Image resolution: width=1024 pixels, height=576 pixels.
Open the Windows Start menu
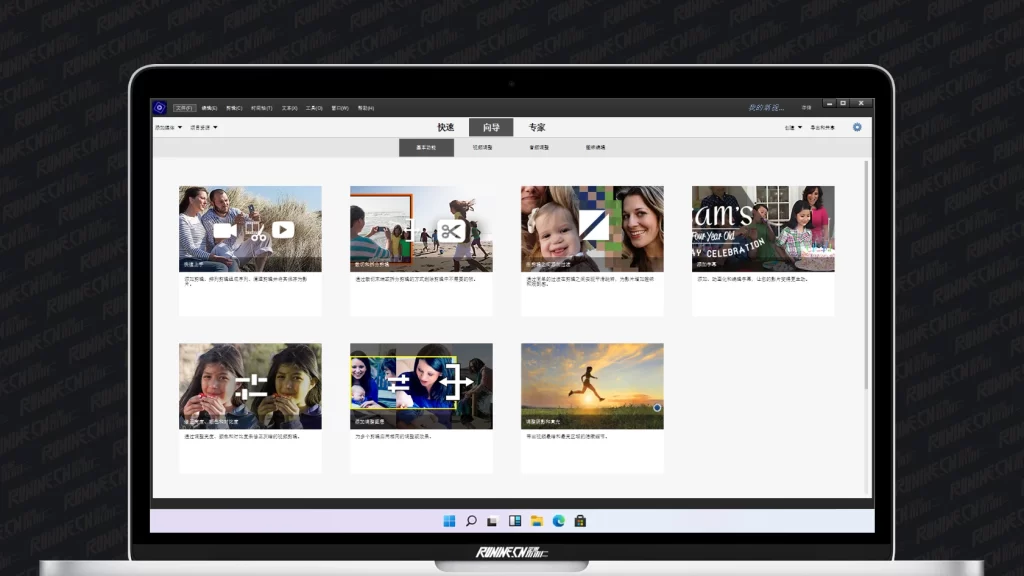click(449, 521)
